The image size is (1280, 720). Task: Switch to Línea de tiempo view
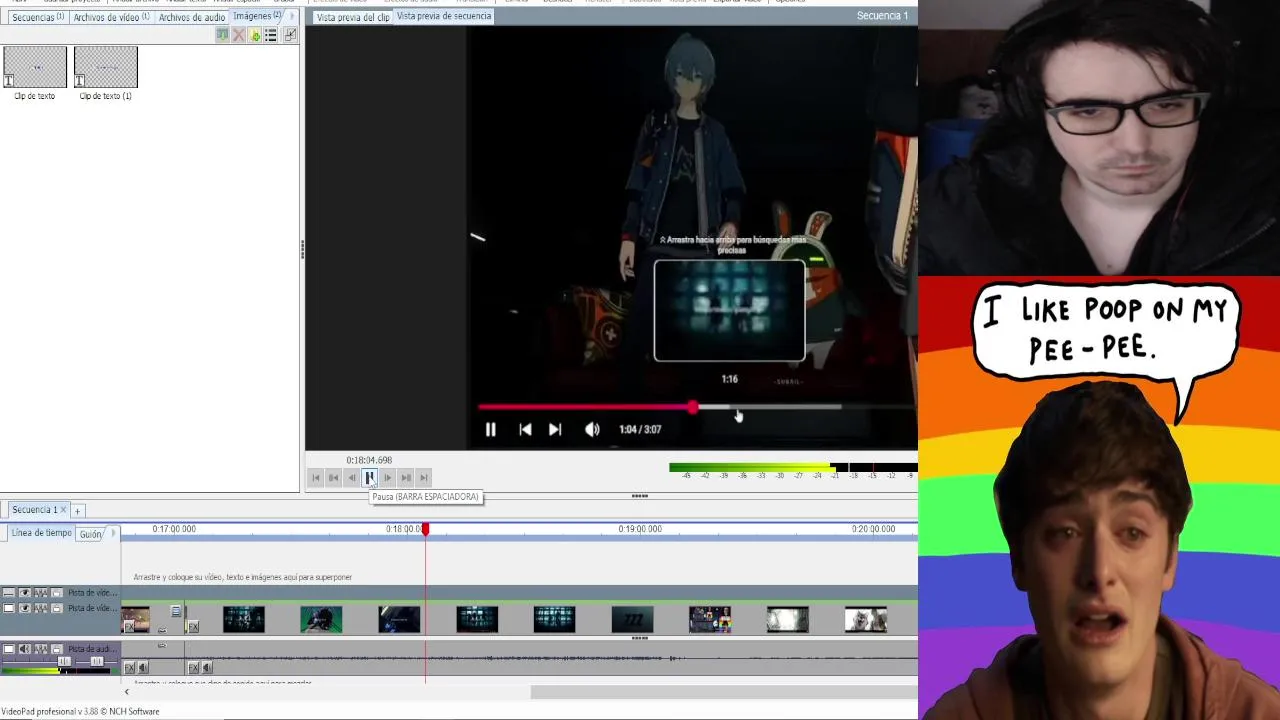tap(41, 533)
